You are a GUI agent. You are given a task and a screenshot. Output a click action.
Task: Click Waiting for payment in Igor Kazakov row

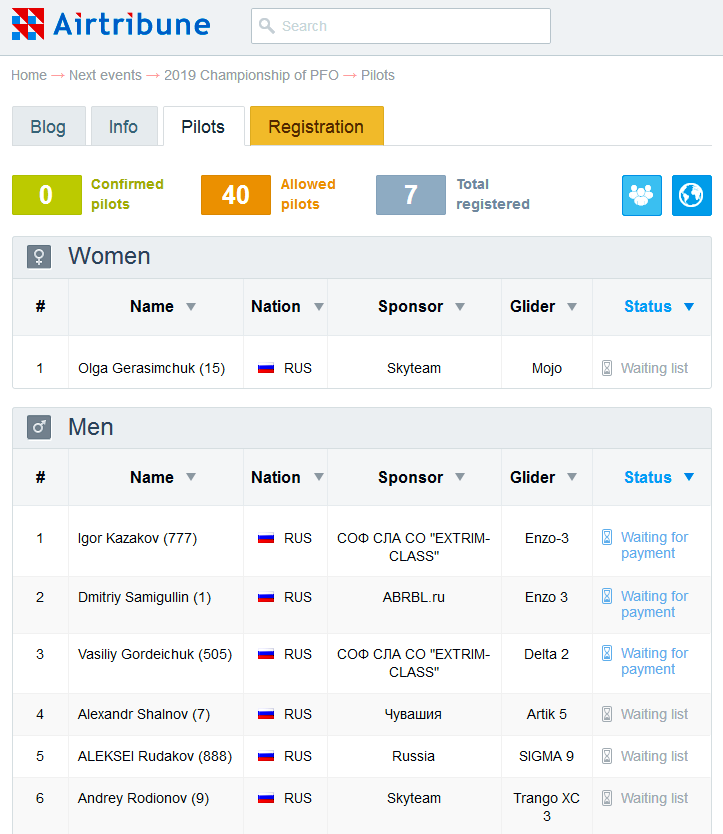point(654,545)
